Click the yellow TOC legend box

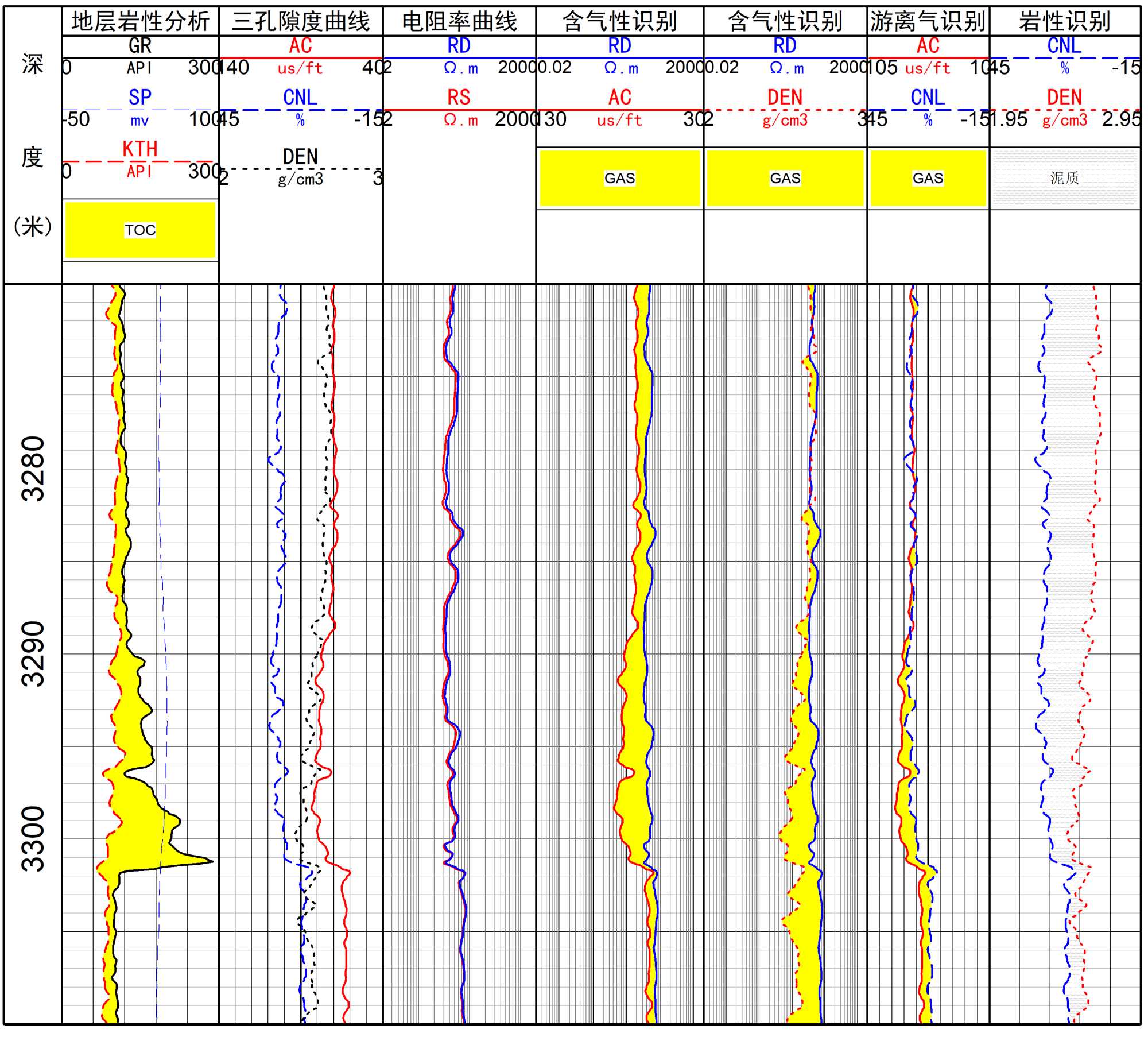(x=140, y=230)
